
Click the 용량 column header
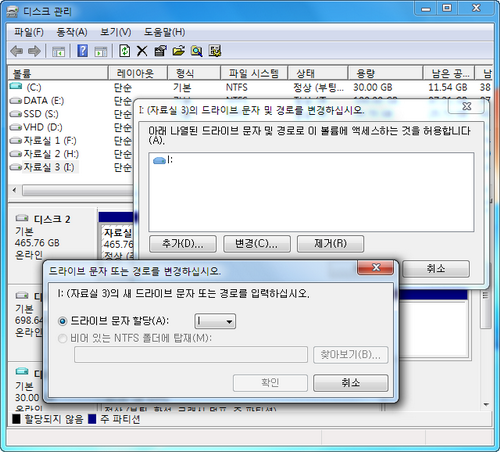click(x=386, y=73)
